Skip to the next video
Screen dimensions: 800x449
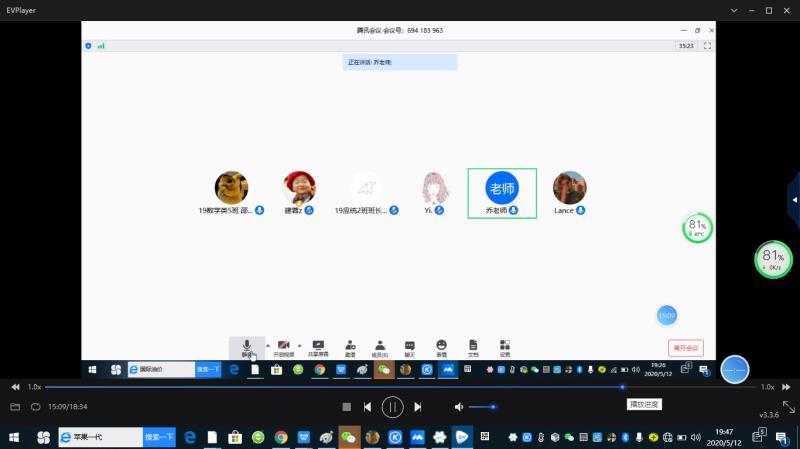(418, 407)
